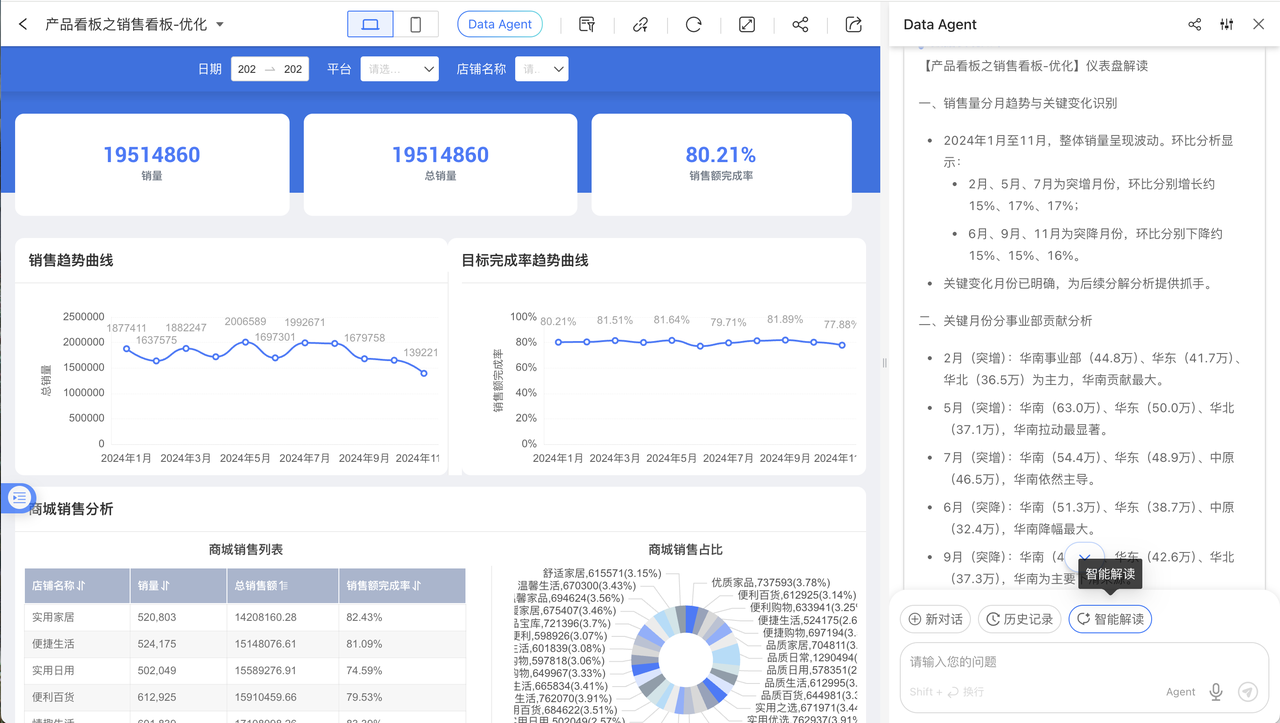1280x723 pixels.
Task: Switch to desktop layout view
Action: tap(370, 24)
